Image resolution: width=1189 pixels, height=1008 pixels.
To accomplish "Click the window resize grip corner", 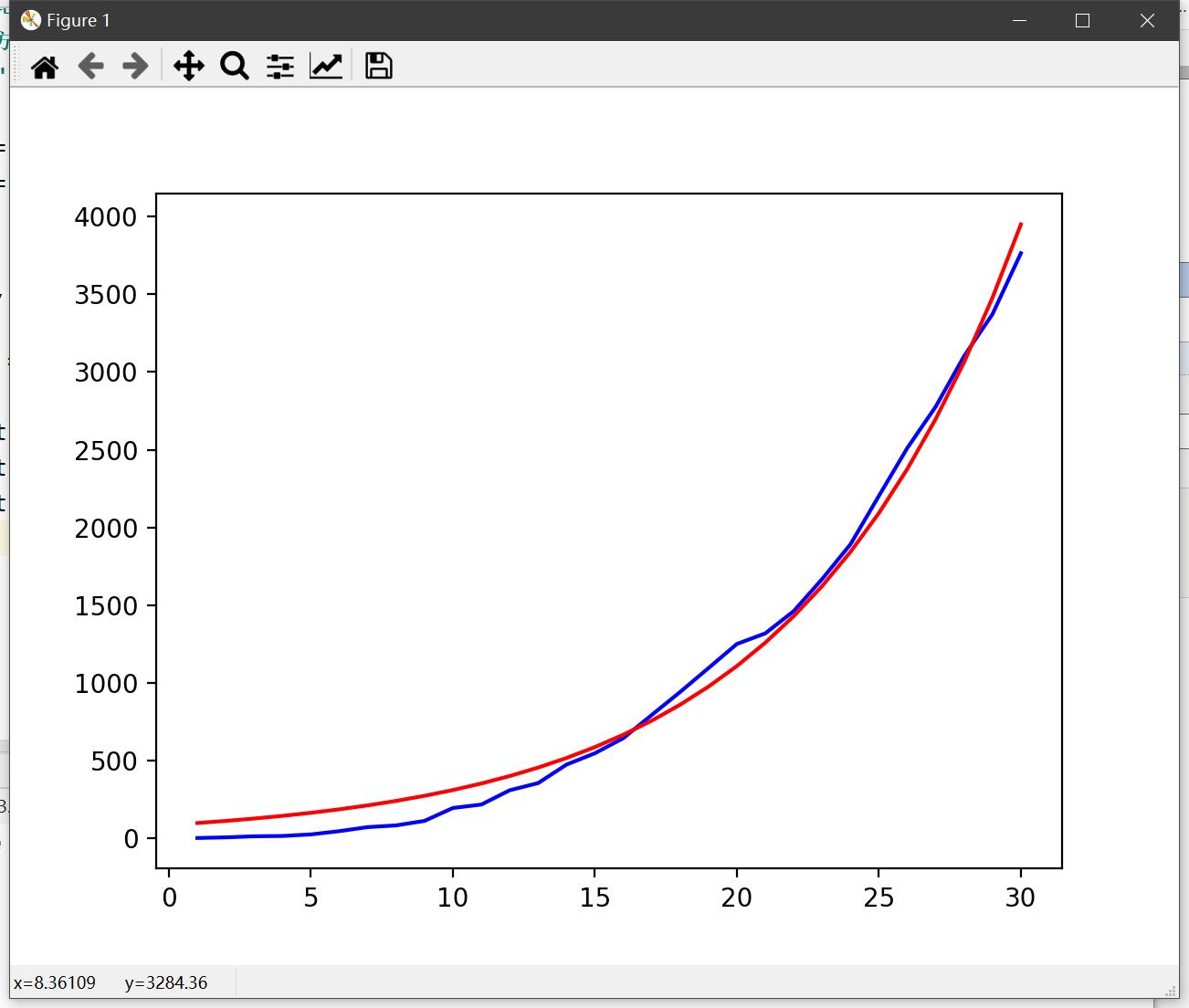I will point(1171,991).
